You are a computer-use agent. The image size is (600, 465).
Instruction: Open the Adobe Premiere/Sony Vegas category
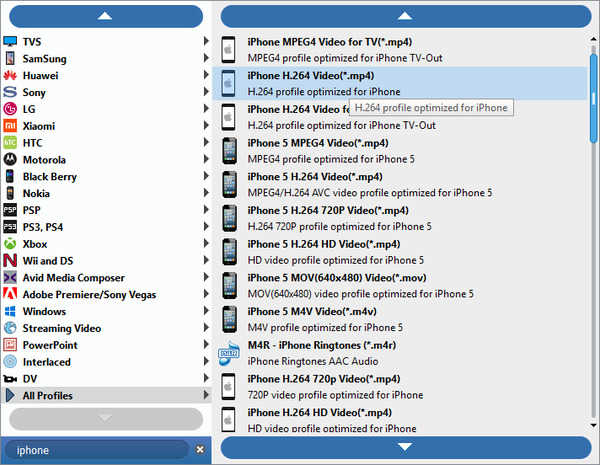tap(106, 294)
